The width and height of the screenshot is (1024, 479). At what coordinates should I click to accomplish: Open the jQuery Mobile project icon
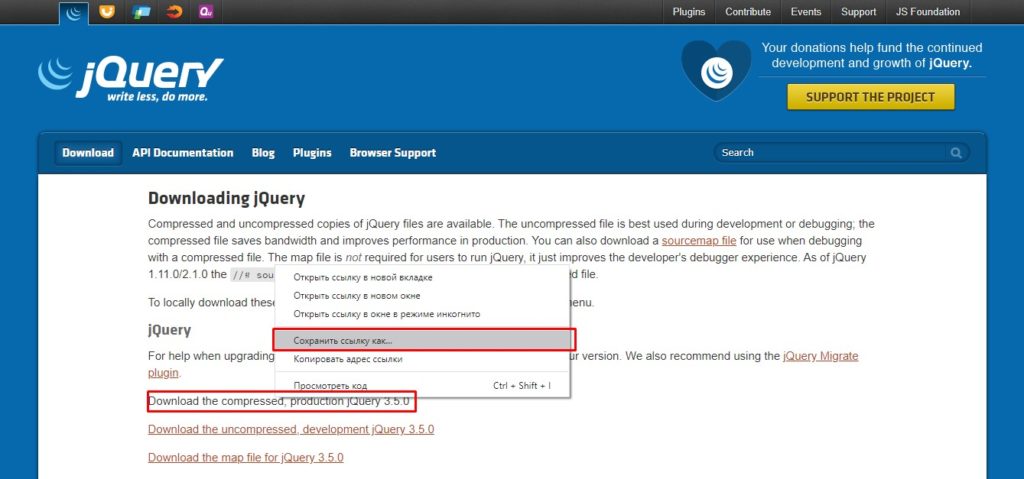140,12
